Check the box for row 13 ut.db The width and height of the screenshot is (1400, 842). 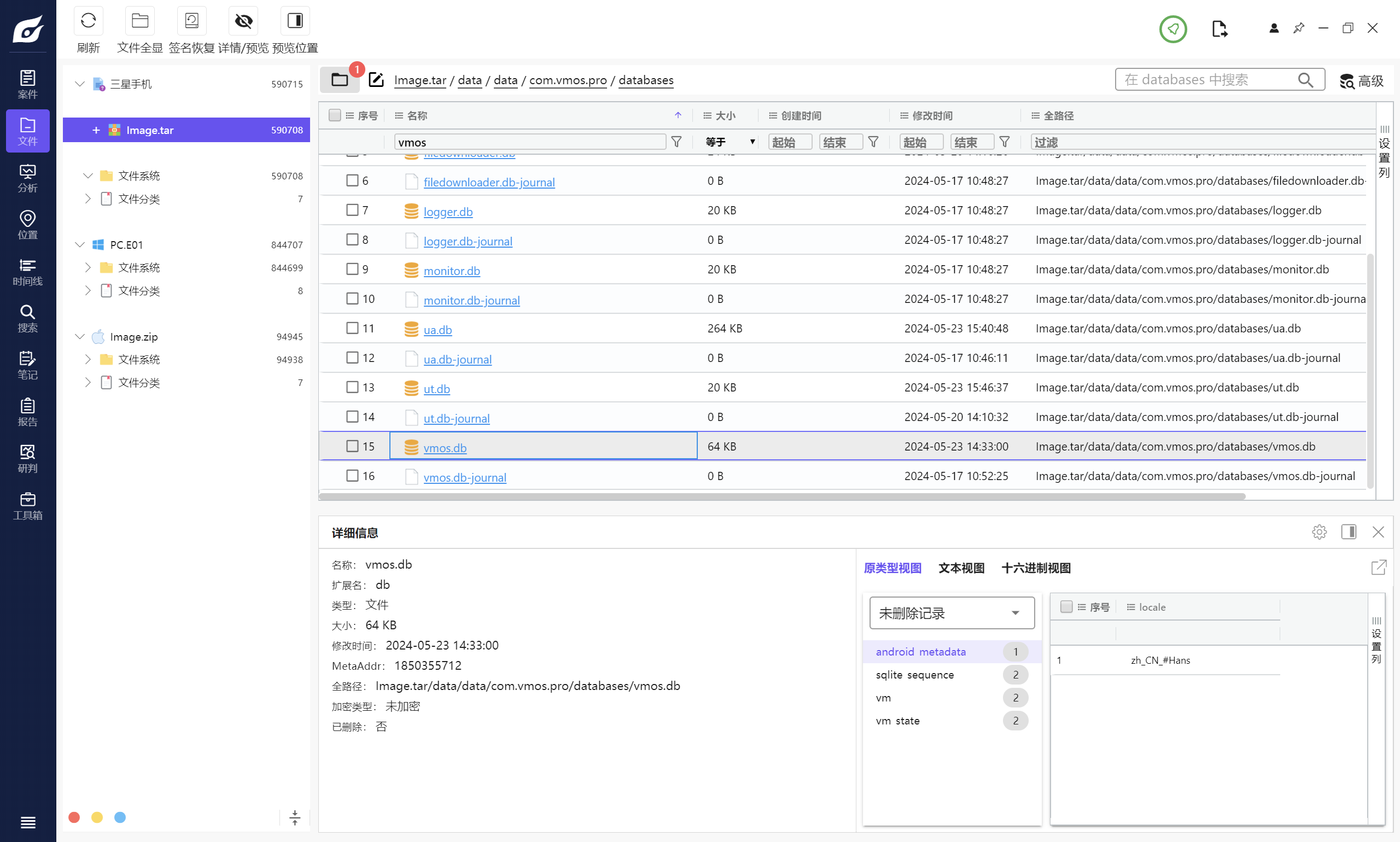pyautogui.click(x=352, y=387)
